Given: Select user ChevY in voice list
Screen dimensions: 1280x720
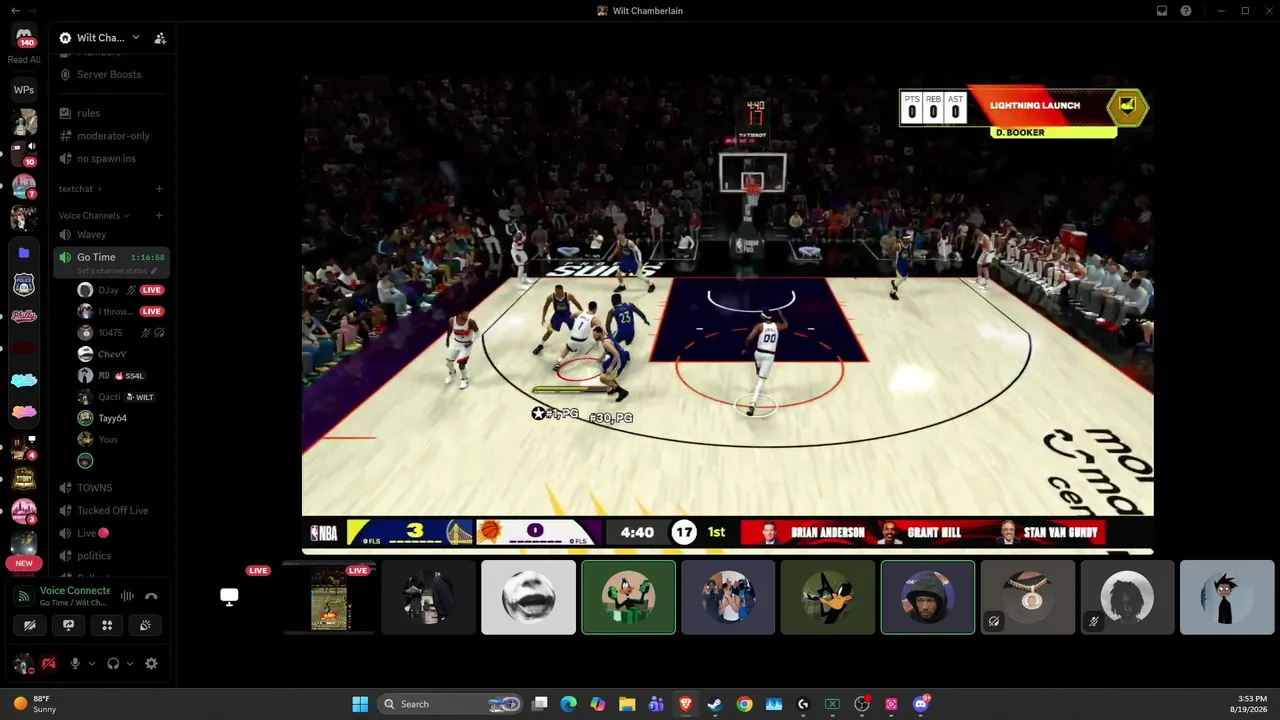Looking at the screenshot, I should [x=112, y=354].
